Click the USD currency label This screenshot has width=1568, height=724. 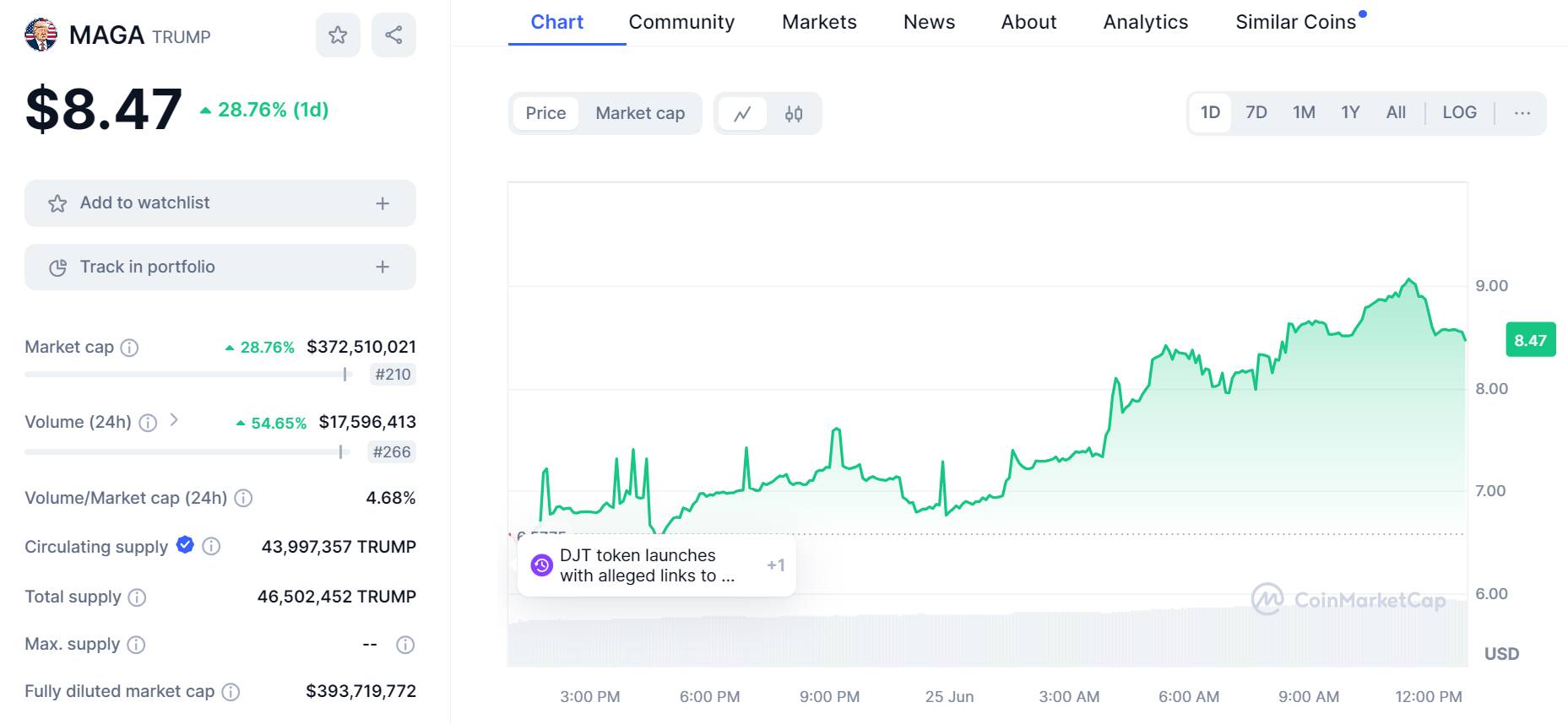(x=1501, y=654)
